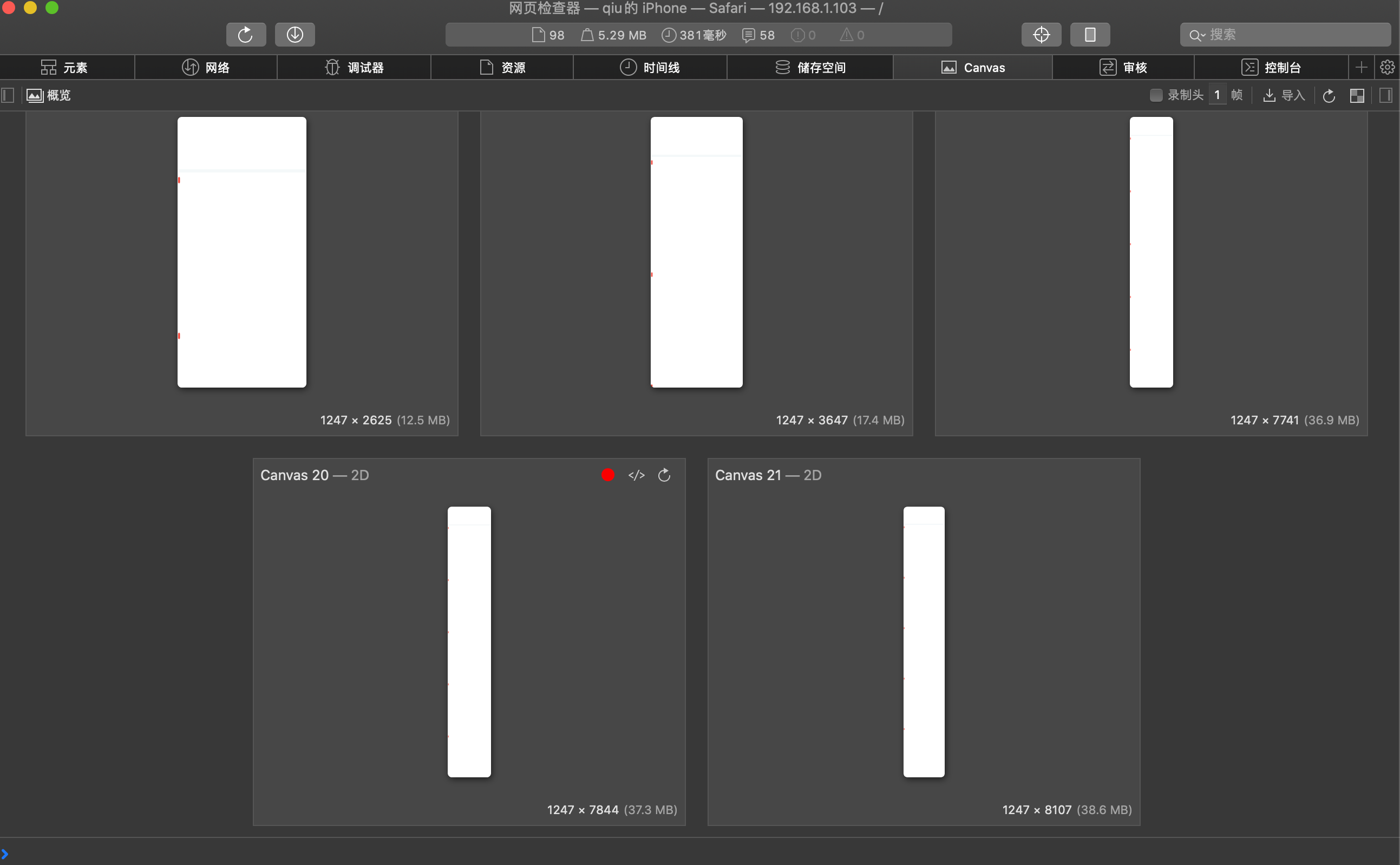The height and width of the screenshot is (865, 1400).
Task: Enable the auto-record frames checkbox
Action: (1155, 95)
